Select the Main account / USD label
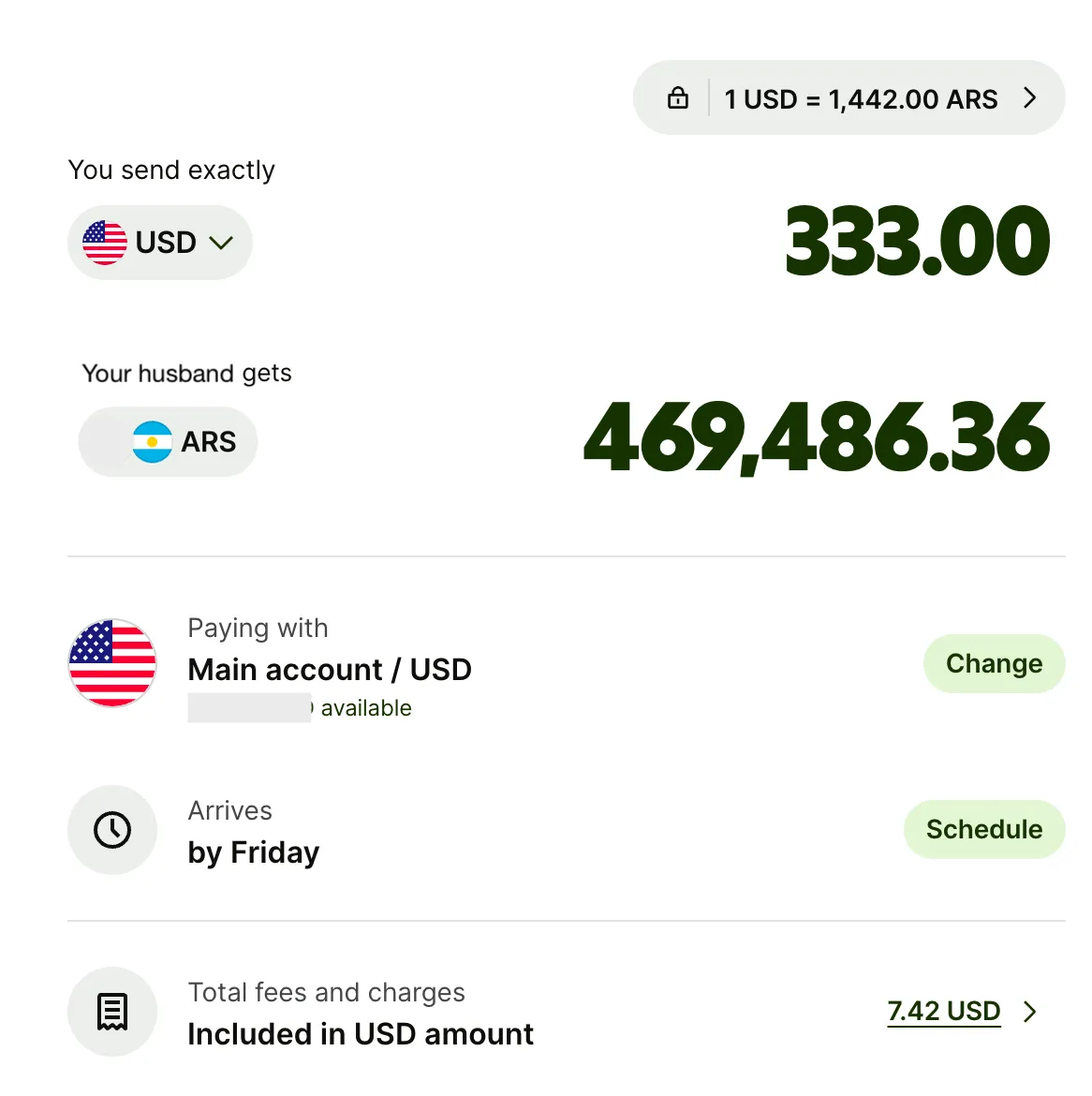Image resolution: width=1092 pixels, height=1096 pixels. [330, 670]
